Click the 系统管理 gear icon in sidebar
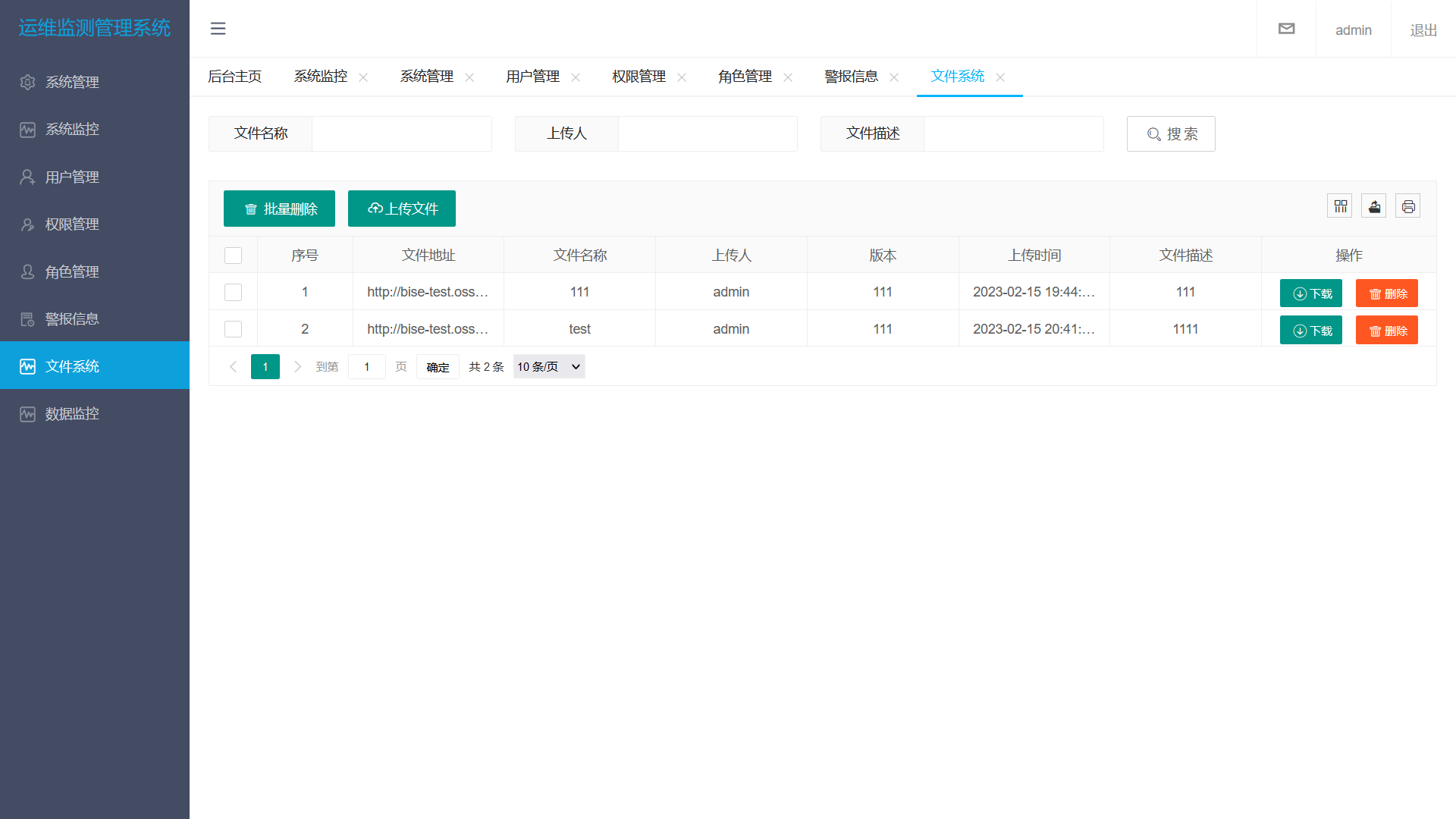Viewport: 1456px width, 819px height. pos(27,82)
